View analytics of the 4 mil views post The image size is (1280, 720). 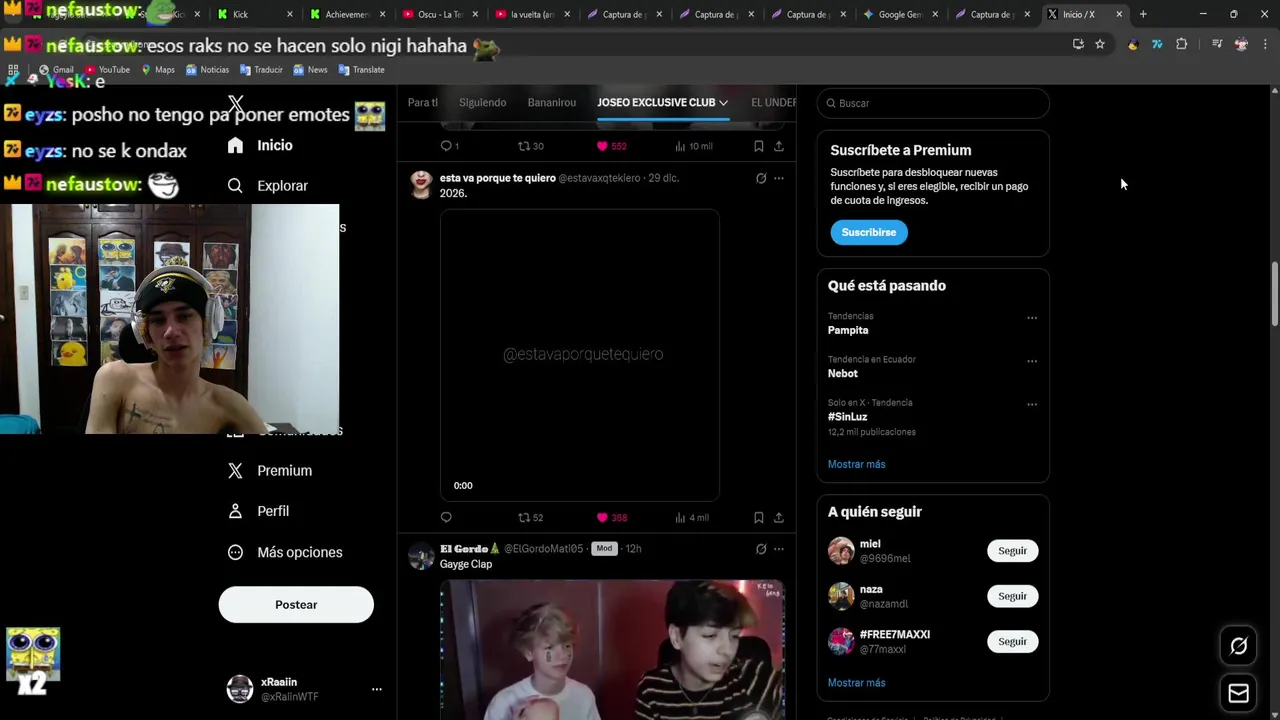click(691, 517)
